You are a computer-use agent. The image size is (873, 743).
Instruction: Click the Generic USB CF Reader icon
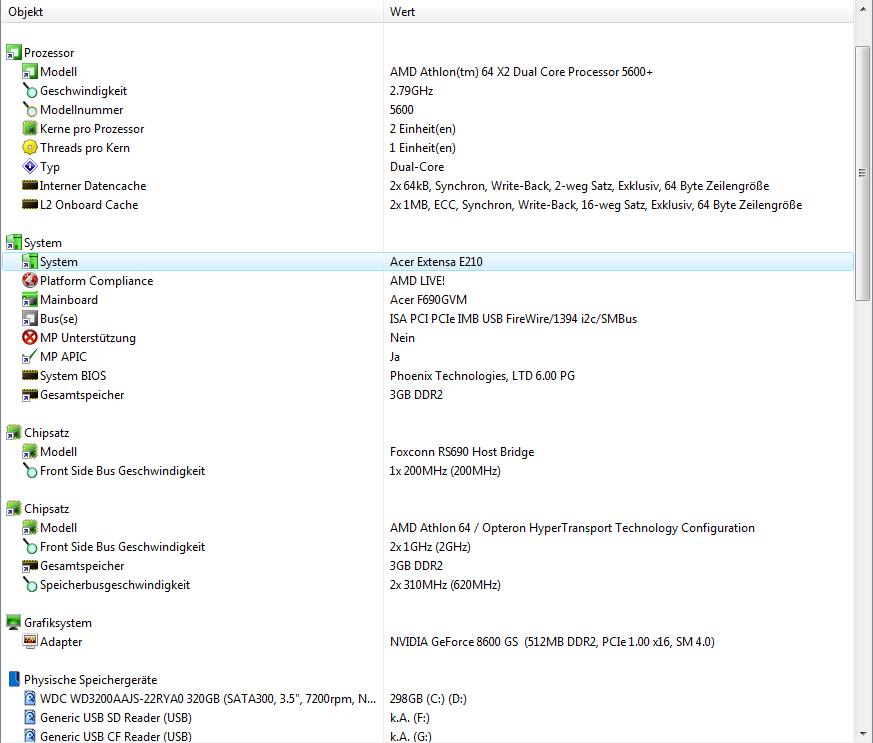coord(30,736)
